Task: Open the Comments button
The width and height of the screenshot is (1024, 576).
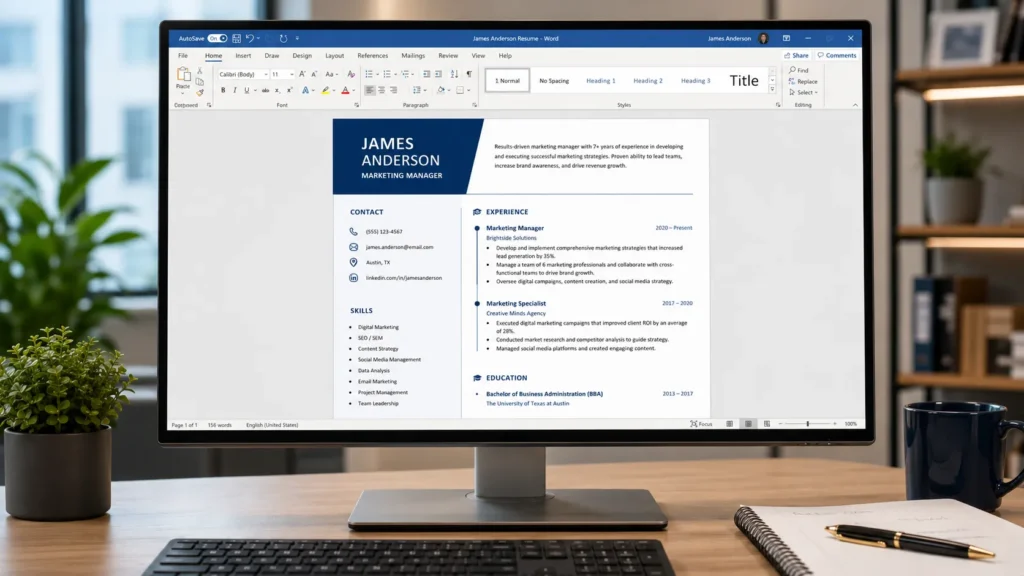Action: click(837, 56)
